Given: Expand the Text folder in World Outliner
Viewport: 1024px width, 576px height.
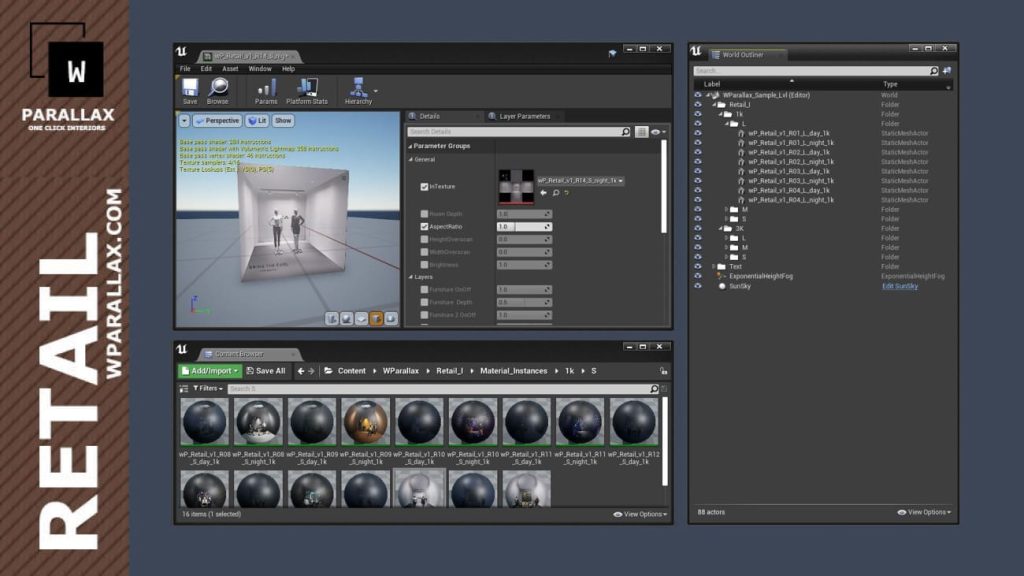Looking at the screenshot, I should (x=713, y=266).
